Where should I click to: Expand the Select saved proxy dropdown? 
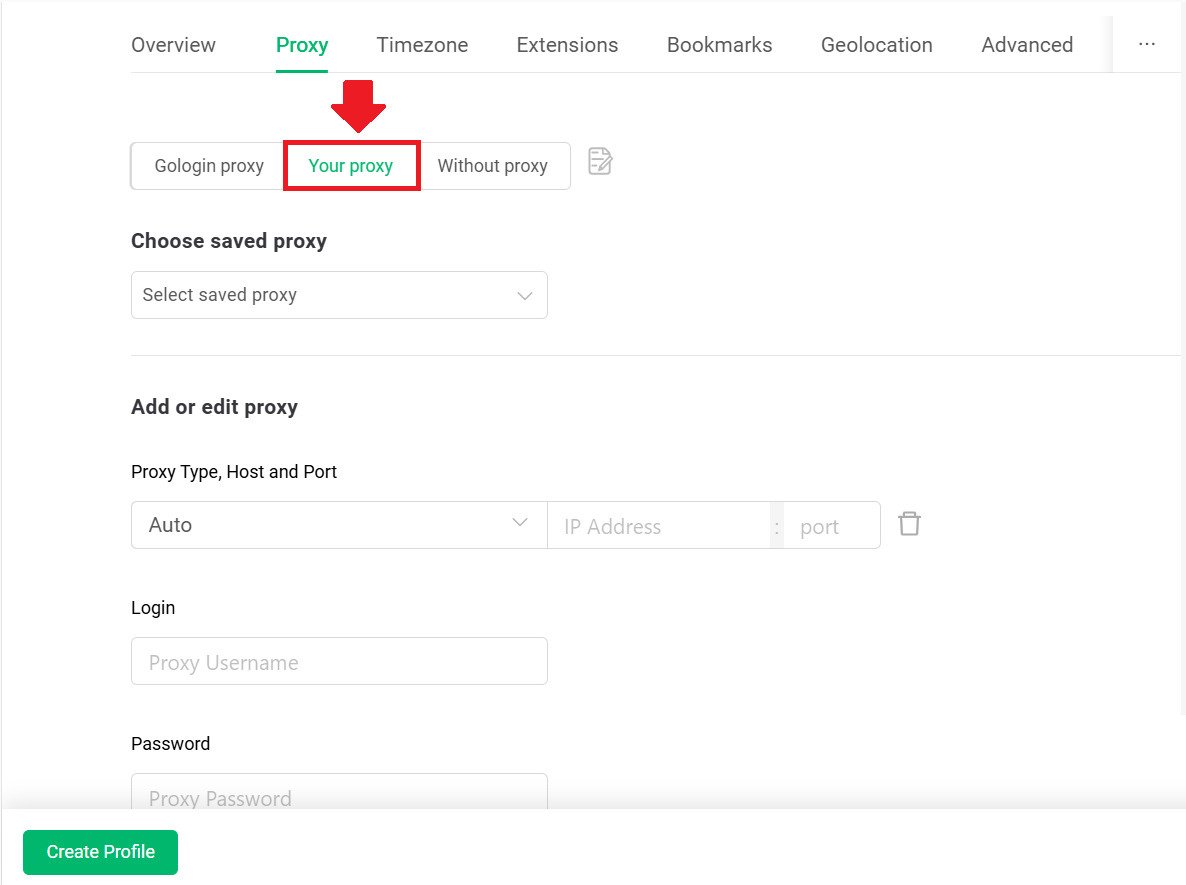coord(339,295)
